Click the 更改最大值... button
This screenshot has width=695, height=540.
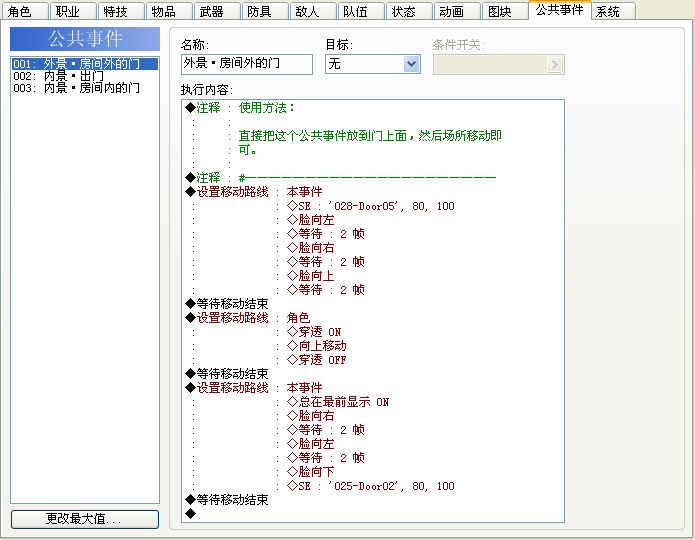(85, 519)
